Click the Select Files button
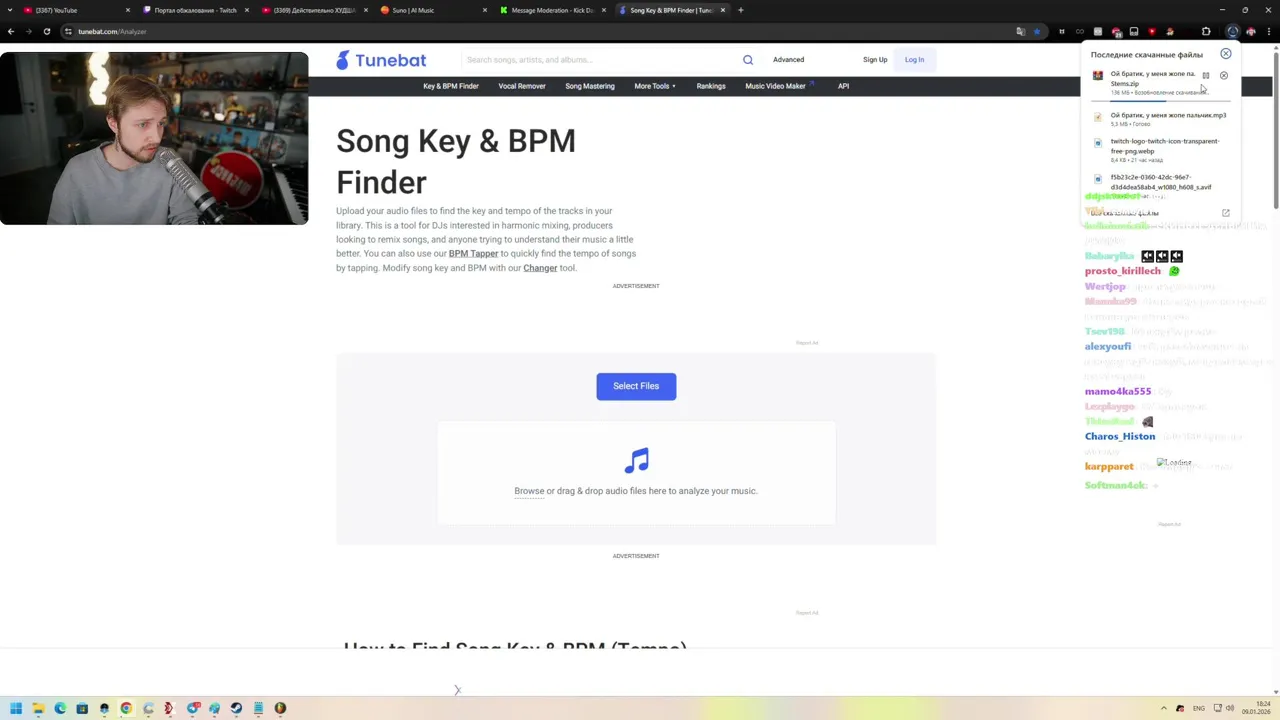 (636, 386)
